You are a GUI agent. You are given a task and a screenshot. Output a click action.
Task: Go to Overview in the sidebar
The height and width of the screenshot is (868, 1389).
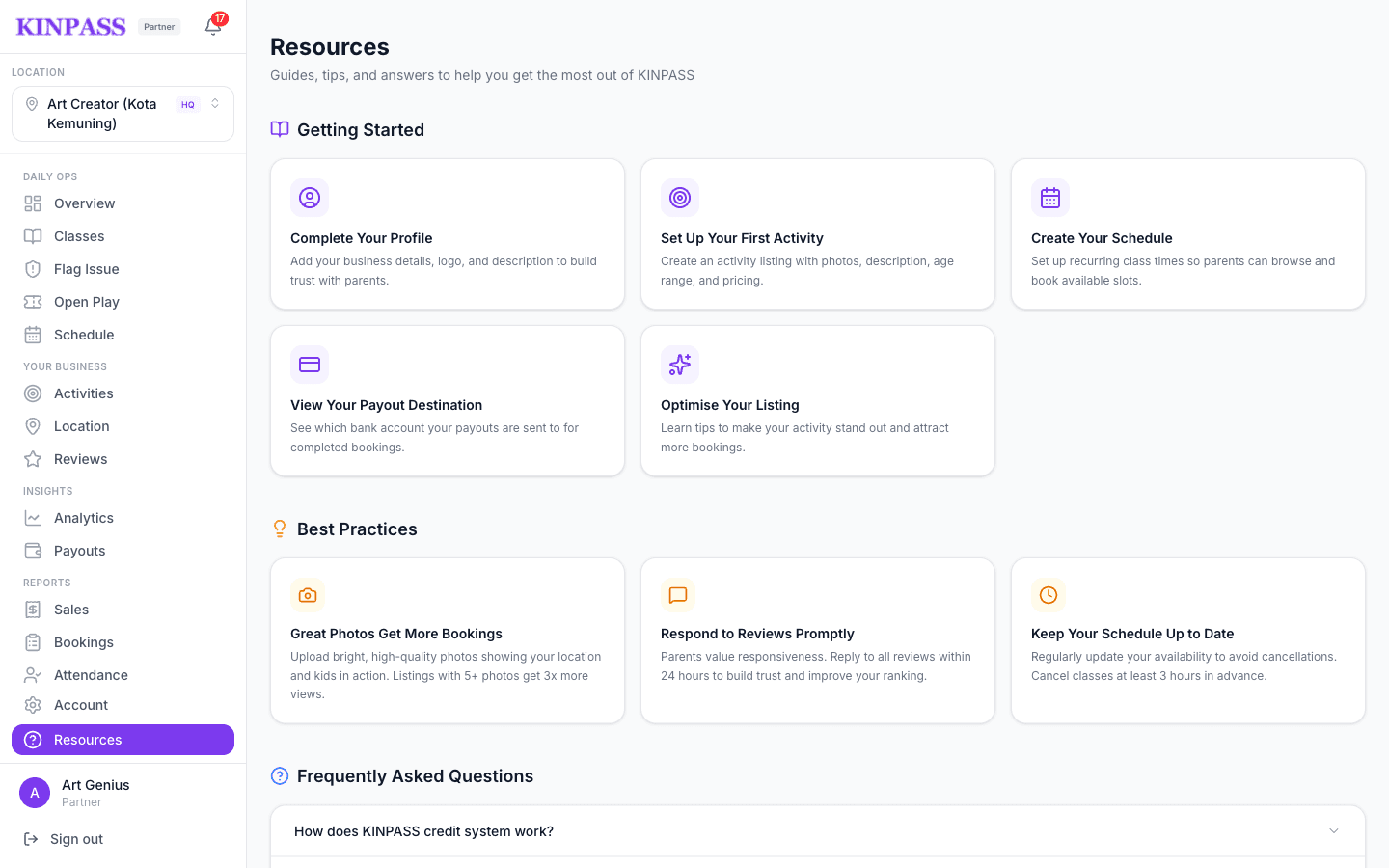123,203
